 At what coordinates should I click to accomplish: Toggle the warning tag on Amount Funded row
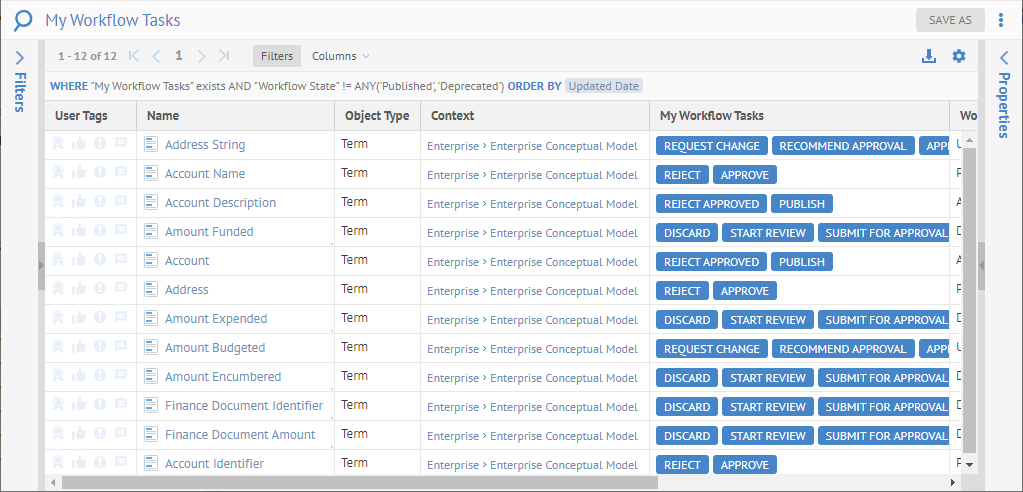[x=100, y=232]
